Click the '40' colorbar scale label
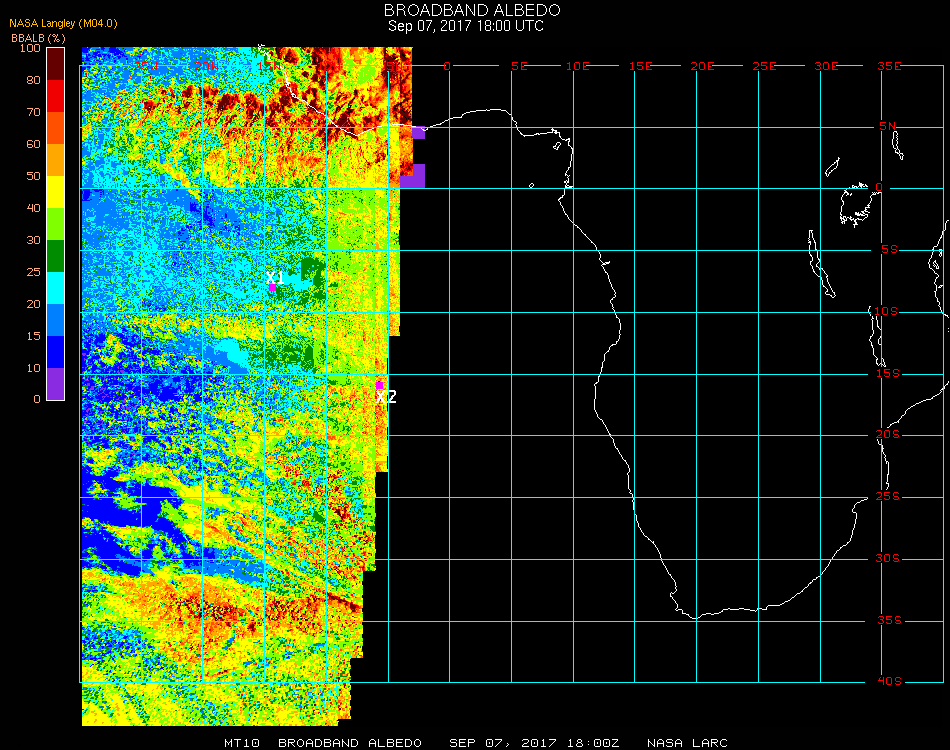 pos(33,208)
